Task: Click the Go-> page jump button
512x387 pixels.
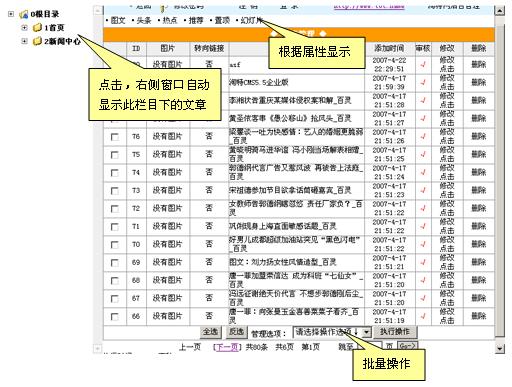Action: tap(407, 347)
